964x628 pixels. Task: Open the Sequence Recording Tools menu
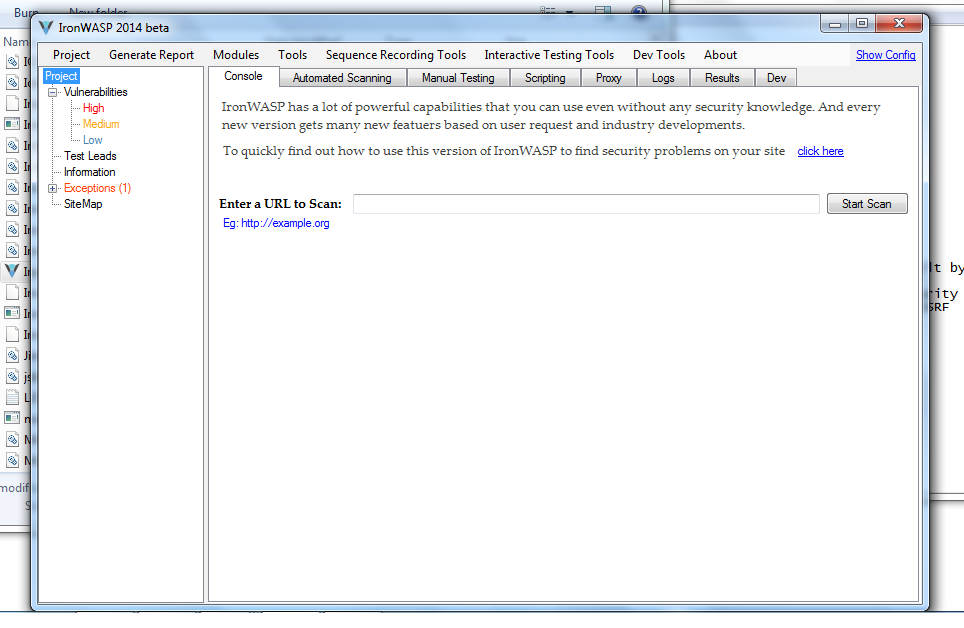click(x=398, y=55)
